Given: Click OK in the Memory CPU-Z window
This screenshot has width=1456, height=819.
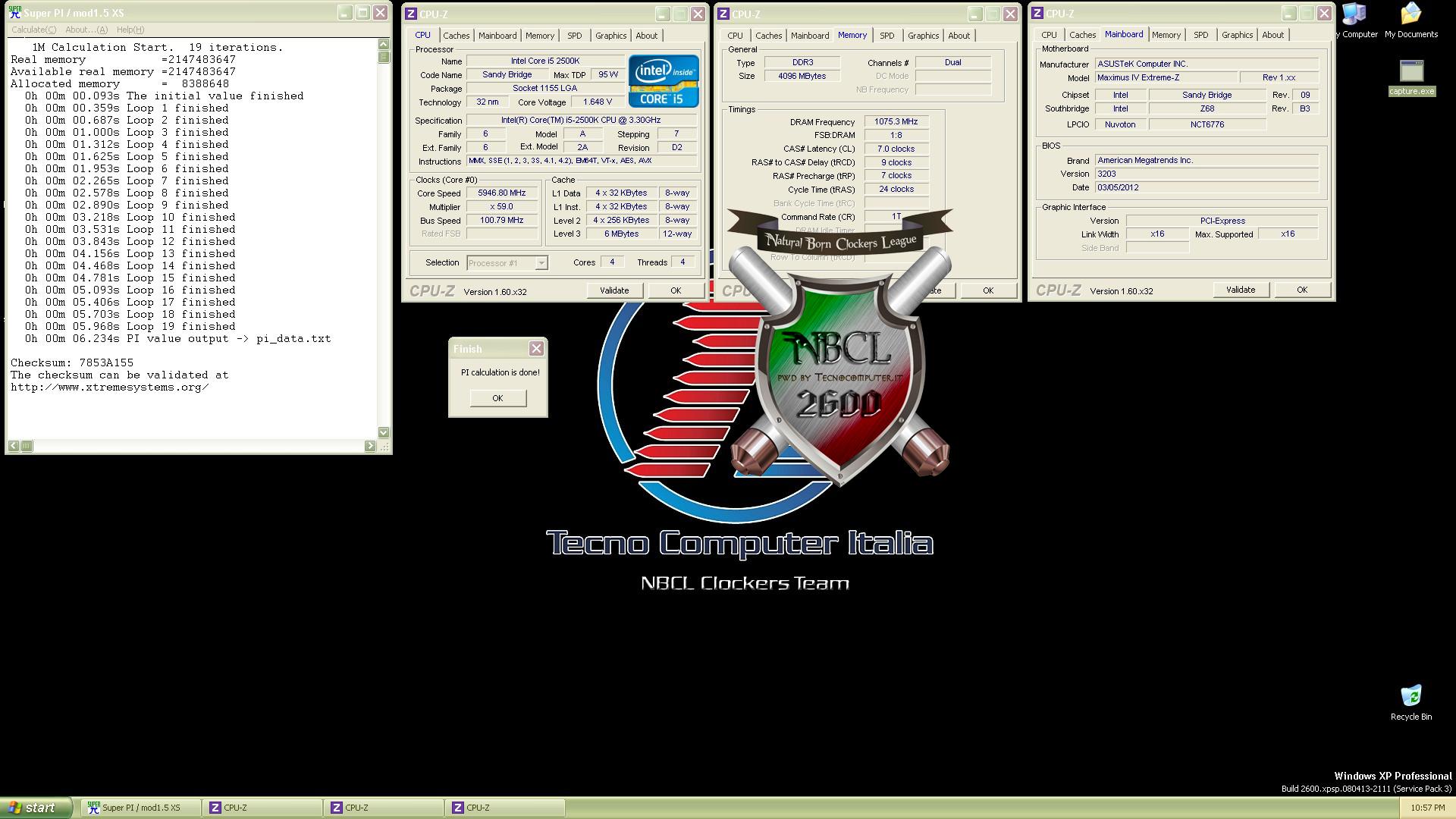Looking at the screenshot, I should pos(988,290).
